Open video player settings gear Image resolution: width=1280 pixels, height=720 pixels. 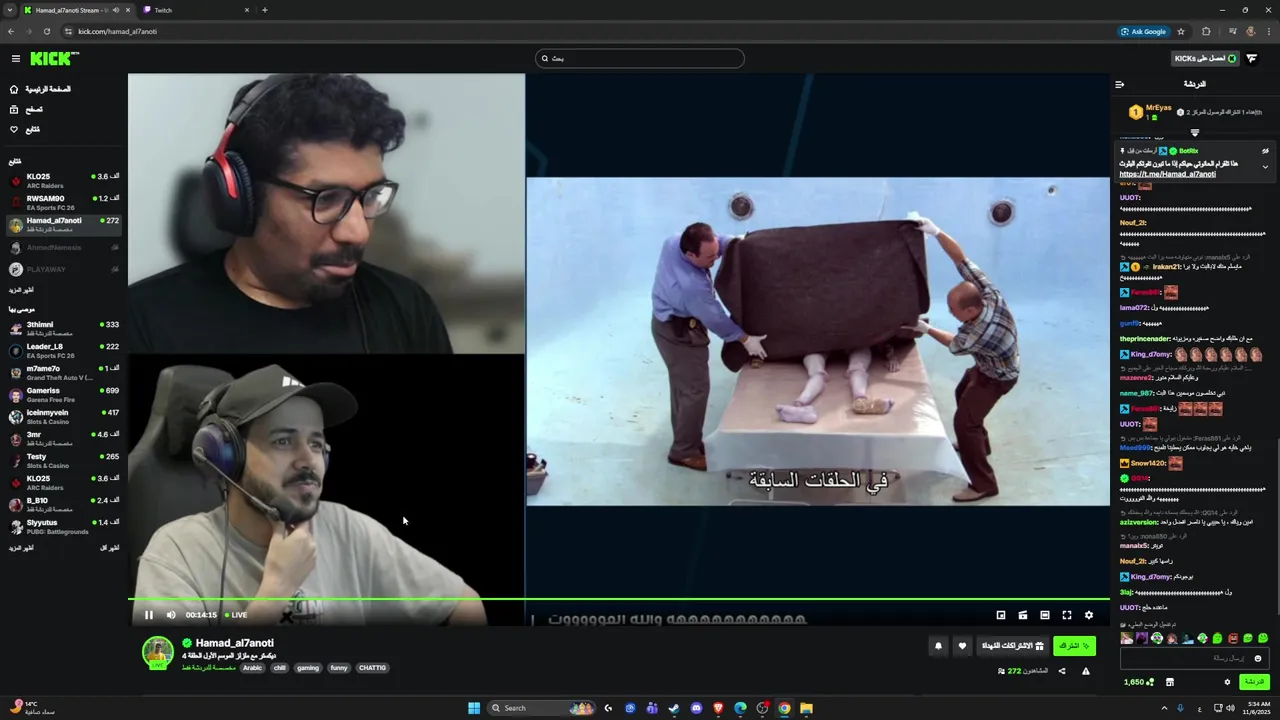tap(1089, 615)
